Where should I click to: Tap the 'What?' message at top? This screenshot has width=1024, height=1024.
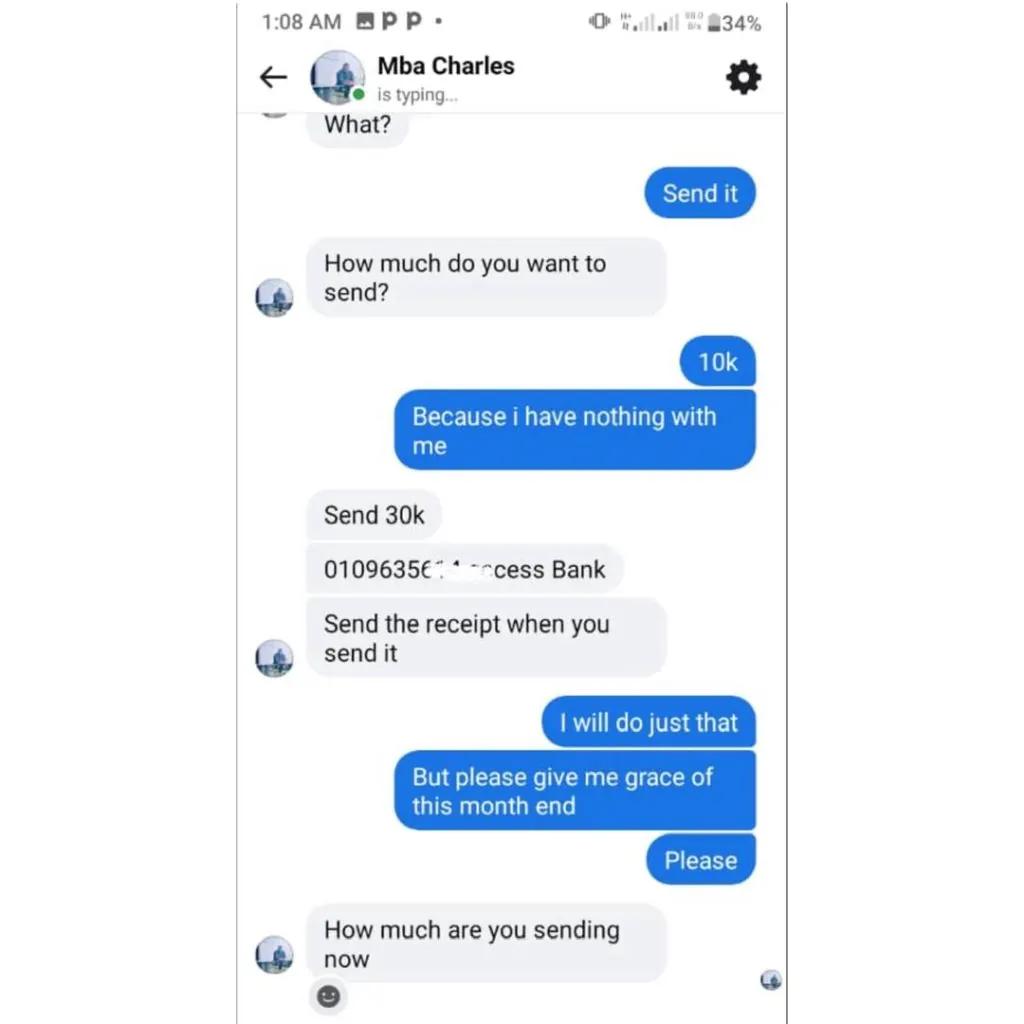(357, 125)
